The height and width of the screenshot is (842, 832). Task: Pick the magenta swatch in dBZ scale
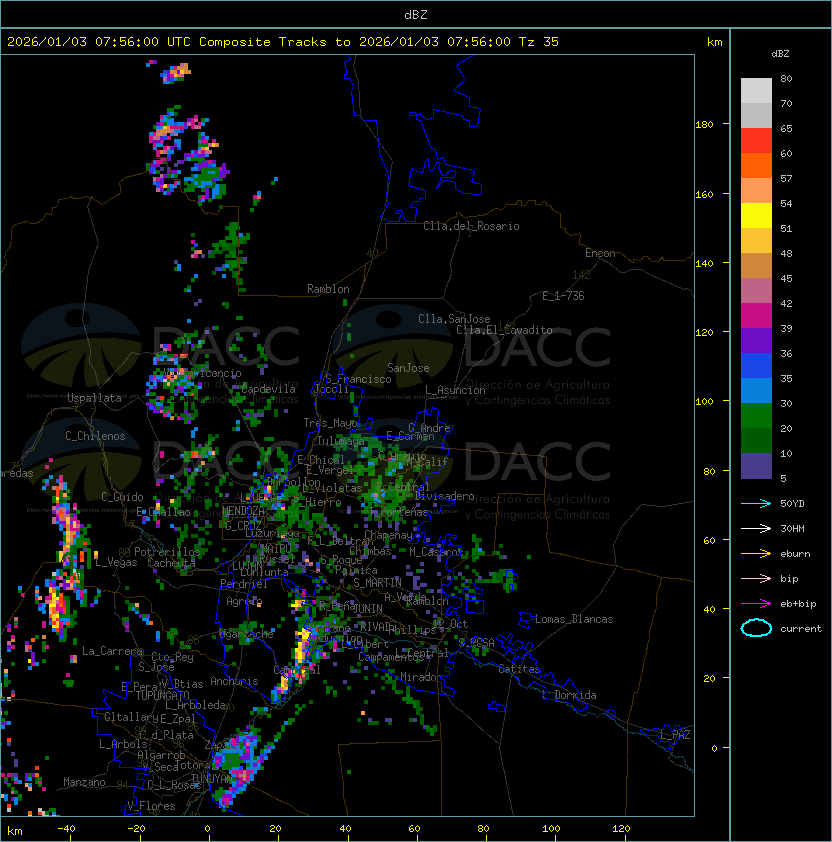(x=756, y=316)
